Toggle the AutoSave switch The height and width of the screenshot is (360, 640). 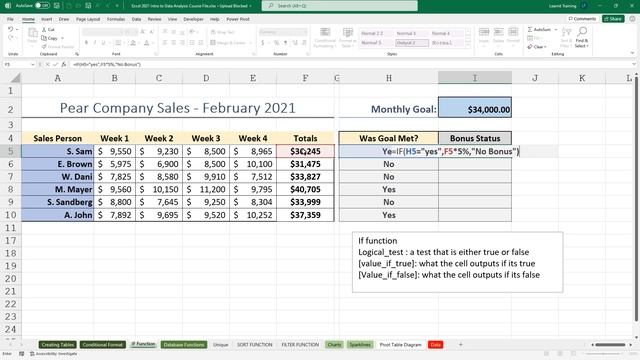click(x=42, y=6)
